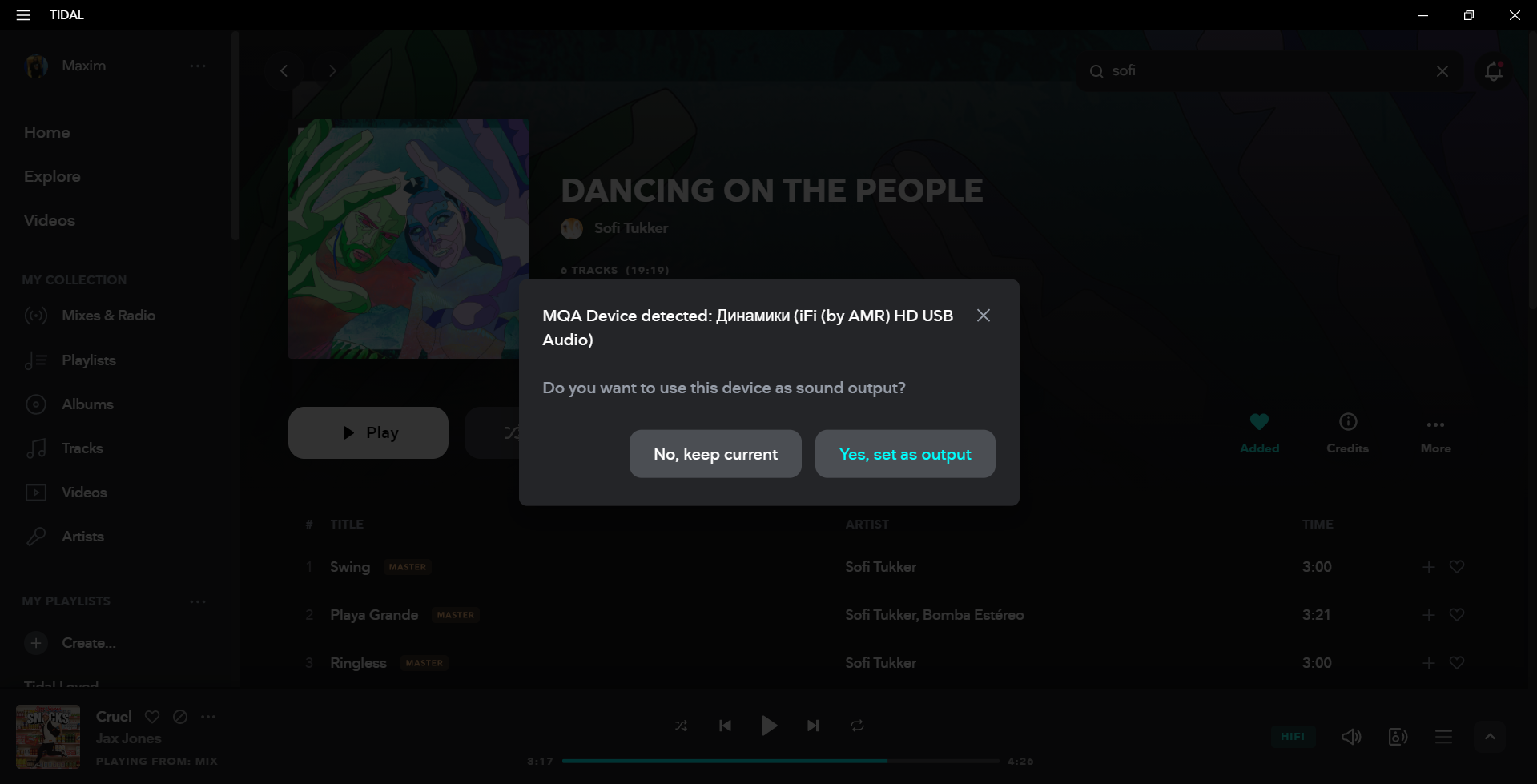The height and width of the screenshot is (784, 1537).
Task: Add Ringless to a playlist
Action: 1429,663
